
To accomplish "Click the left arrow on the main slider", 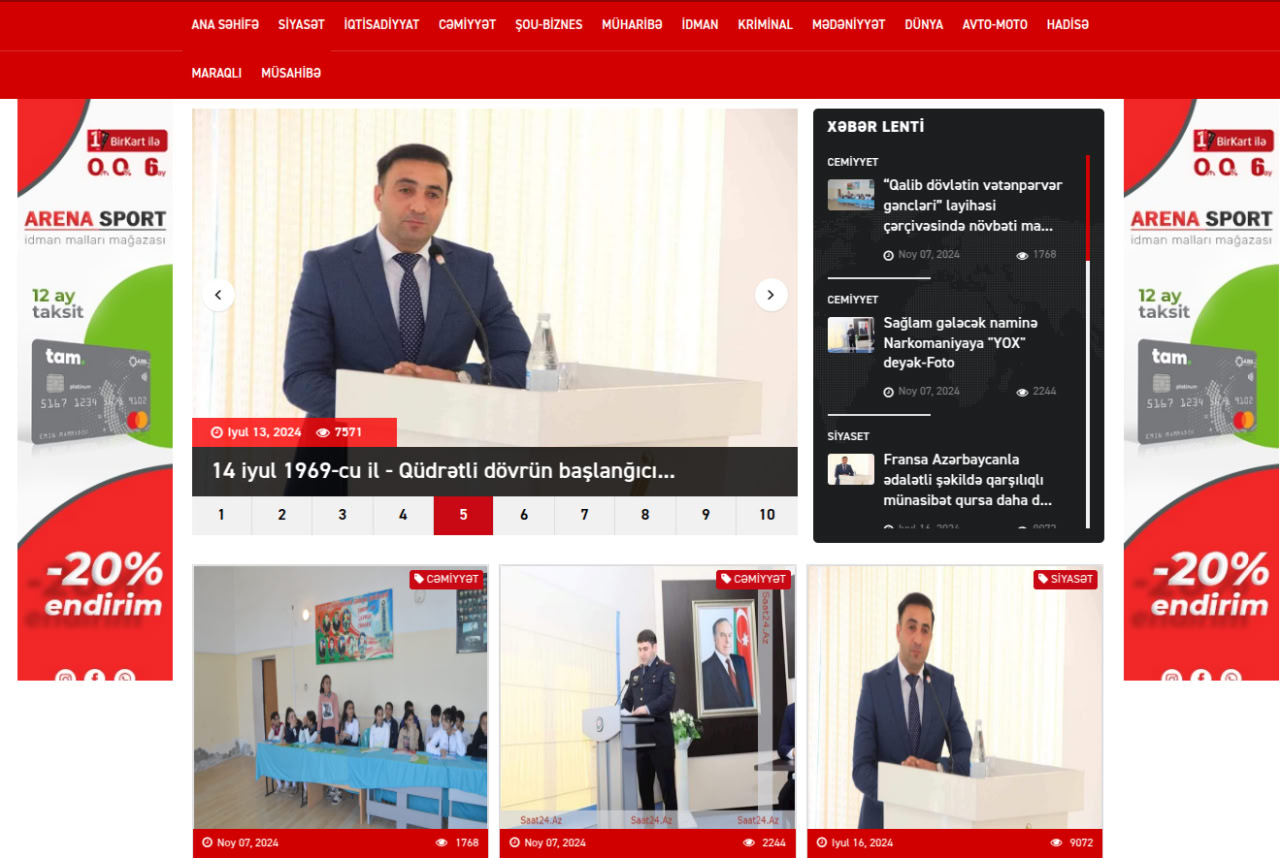I will pos(217,294).
